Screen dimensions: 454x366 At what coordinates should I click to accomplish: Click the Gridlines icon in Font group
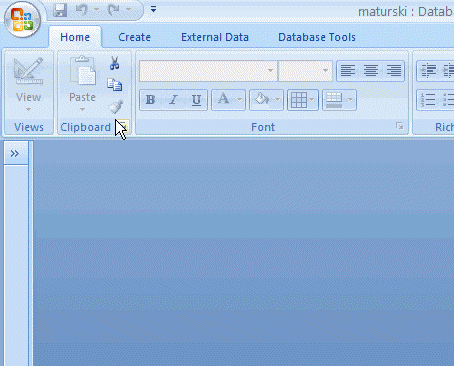tap(299, 100)
